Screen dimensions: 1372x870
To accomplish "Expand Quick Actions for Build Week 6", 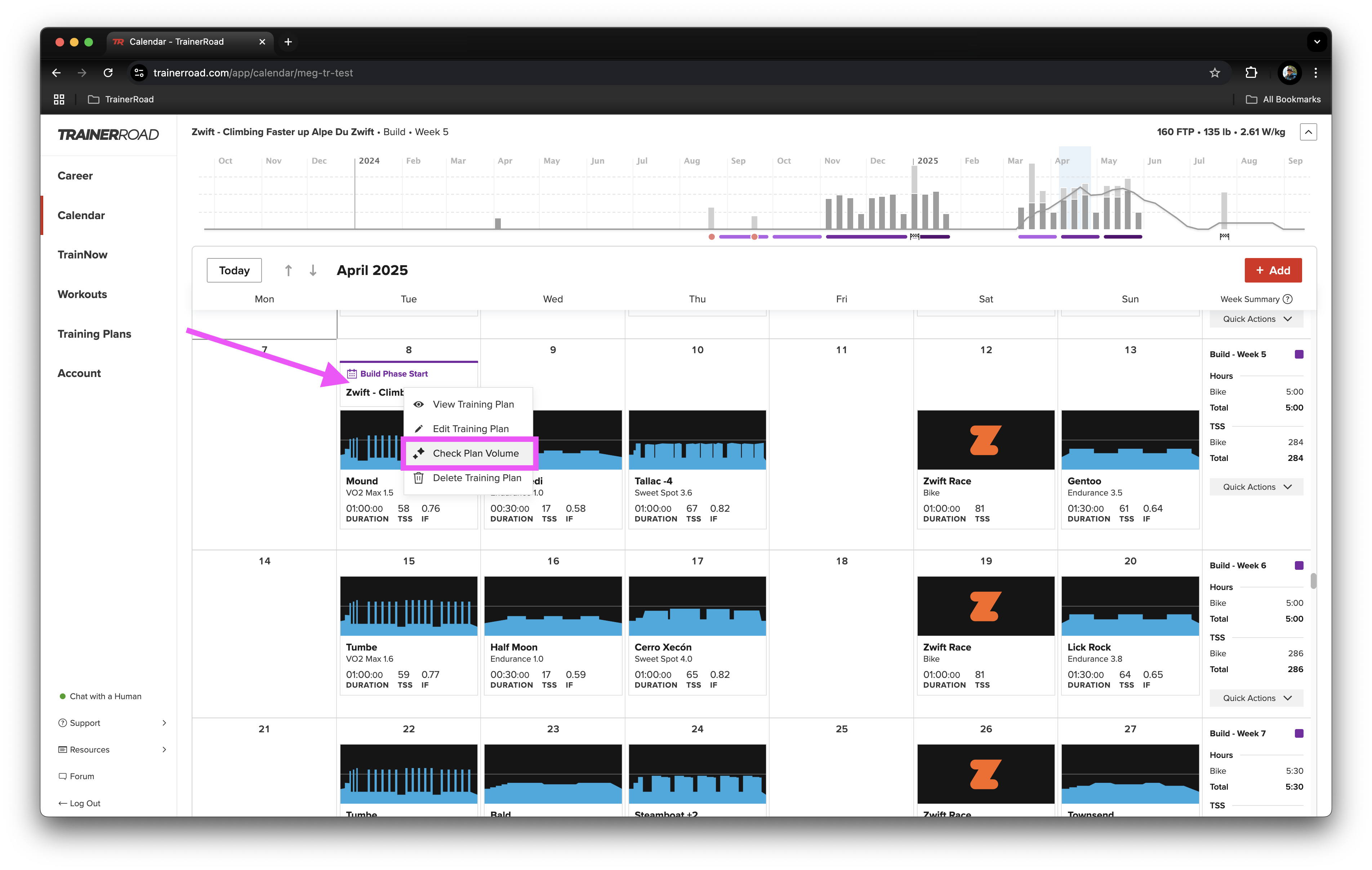I will (1256, 698).
